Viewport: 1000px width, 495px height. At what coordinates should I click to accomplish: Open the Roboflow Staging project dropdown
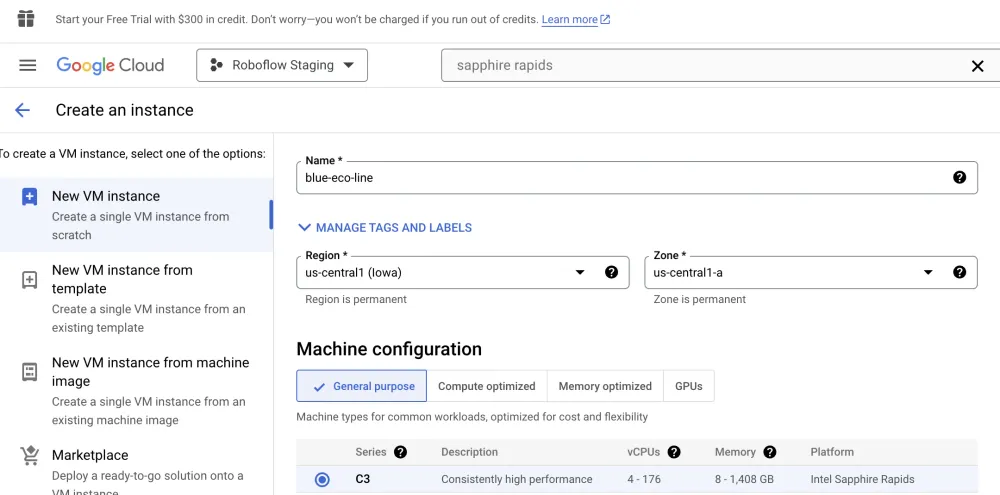[x=282, y=65]
